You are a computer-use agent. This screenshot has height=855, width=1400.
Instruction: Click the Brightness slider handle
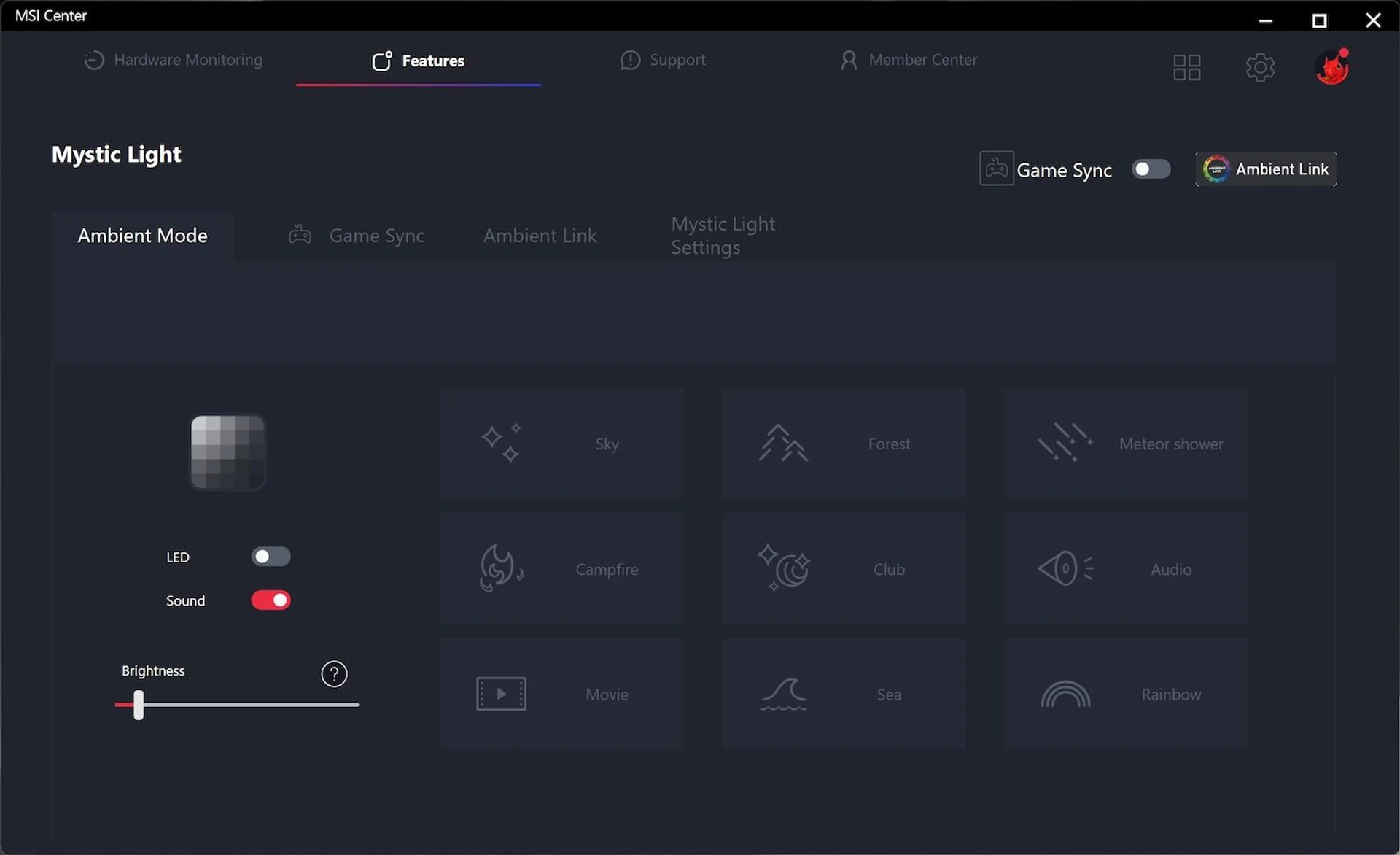point(139,705)
